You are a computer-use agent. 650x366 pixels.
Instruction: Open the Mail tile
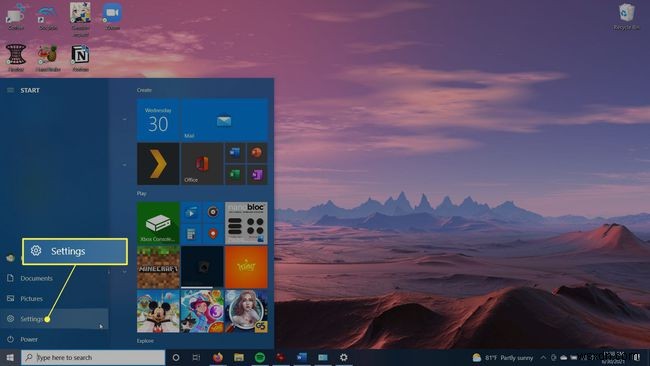pyautogui.click(x=224, y=120)
